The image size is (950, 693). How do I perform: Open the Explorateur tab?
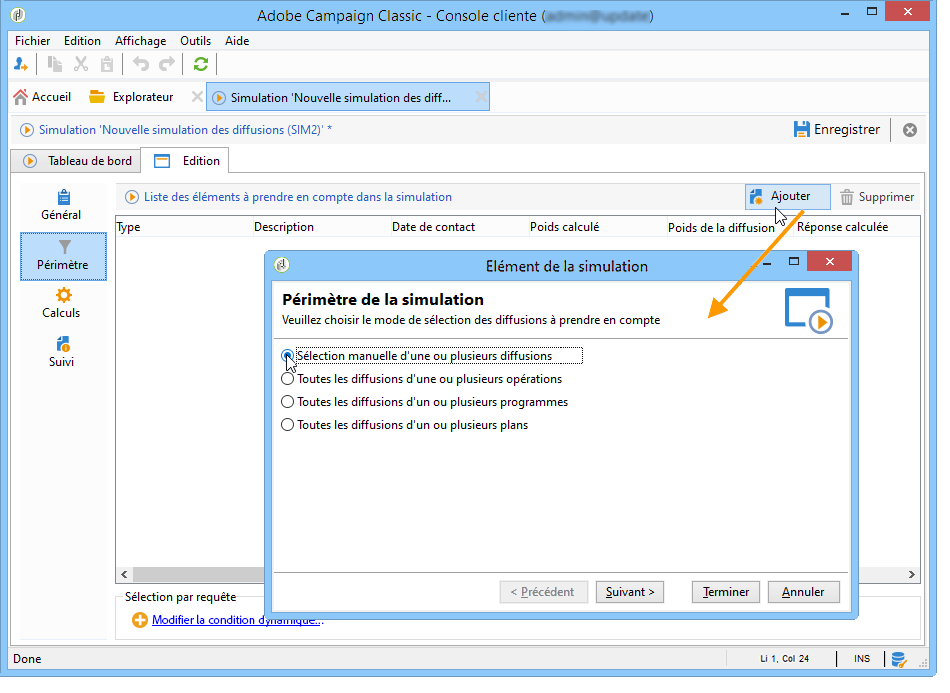pyautogui.click(x=131, y=97)
